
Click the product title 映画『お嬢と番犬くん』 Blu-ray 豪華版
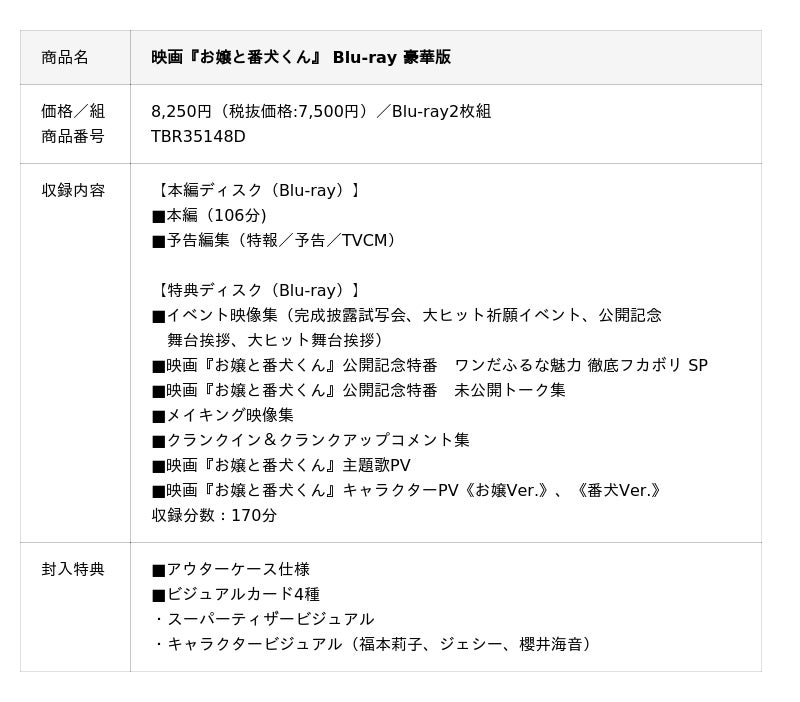click(300, 57)
